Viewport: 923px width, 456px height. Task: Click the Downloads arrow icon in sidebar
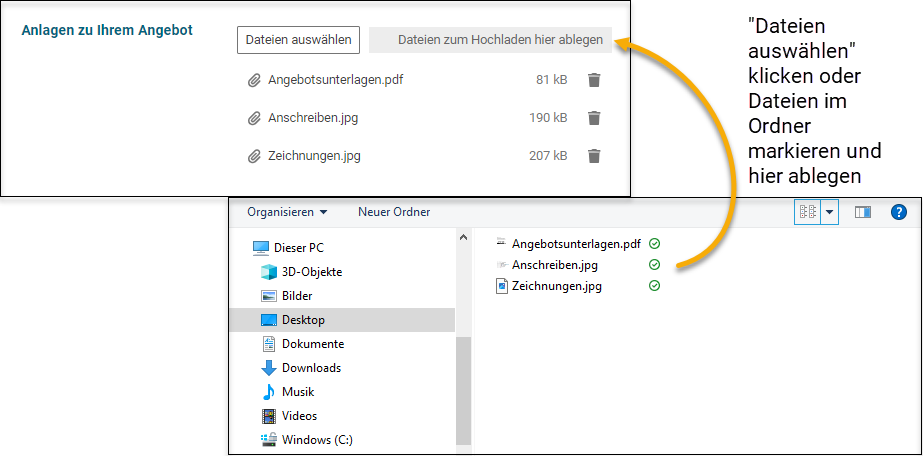268,368
